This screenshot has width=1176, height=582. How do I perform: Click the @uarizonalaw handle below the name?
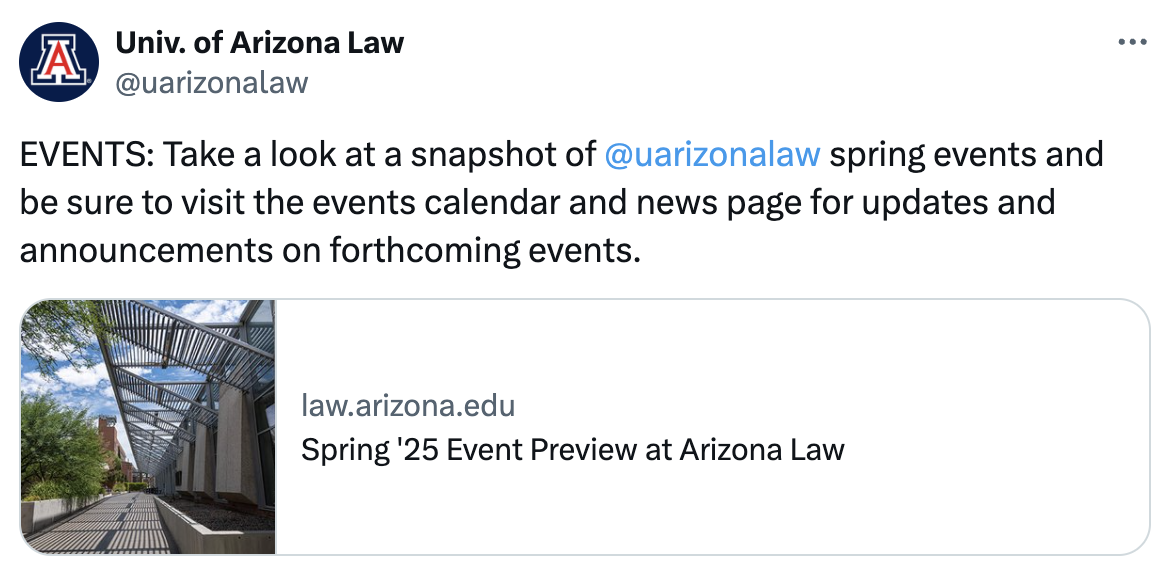(212, 82)
